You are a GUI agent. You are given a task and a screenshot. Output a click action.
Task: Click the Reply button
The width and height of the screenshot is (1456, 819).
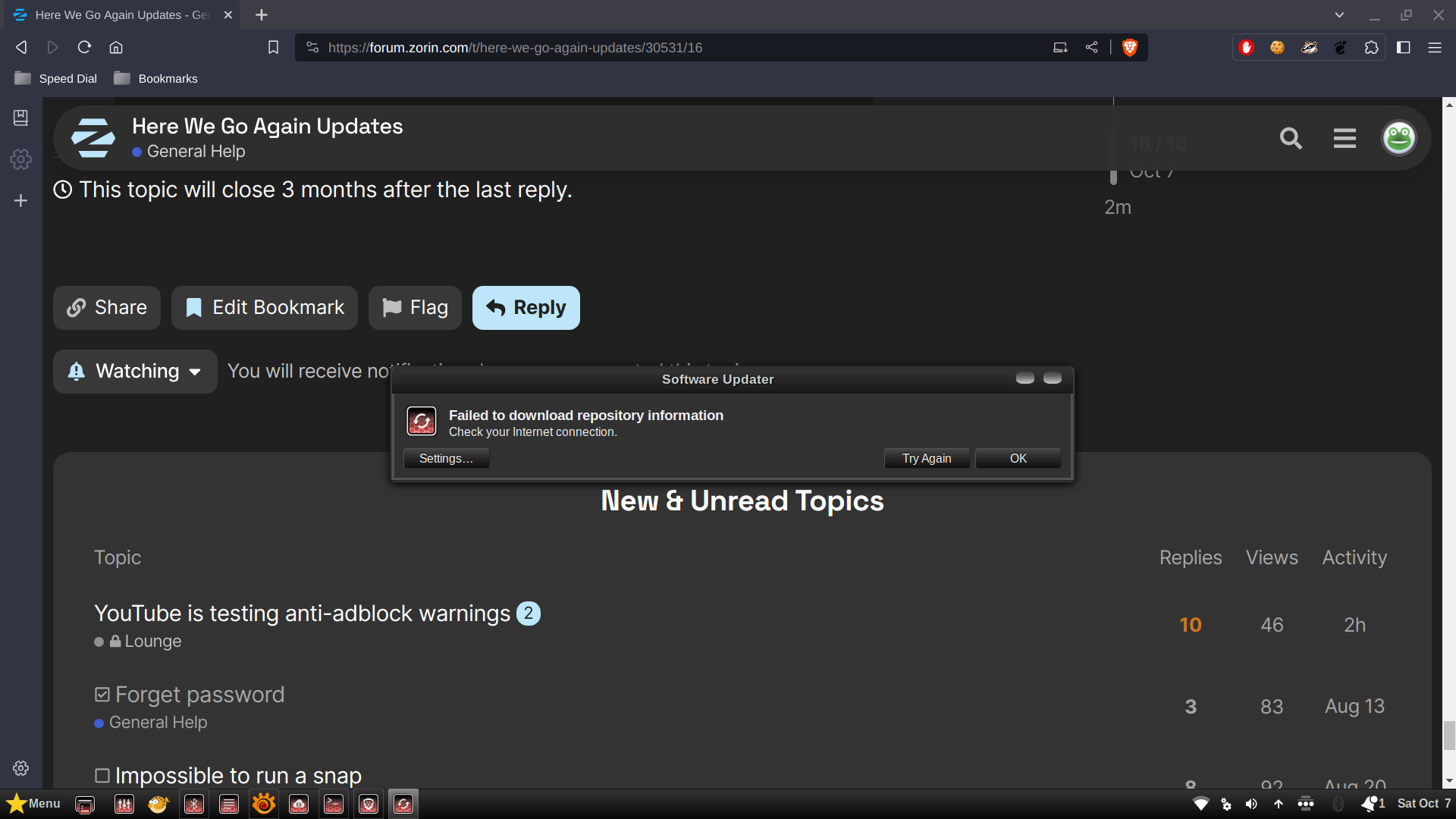[526, 307]
